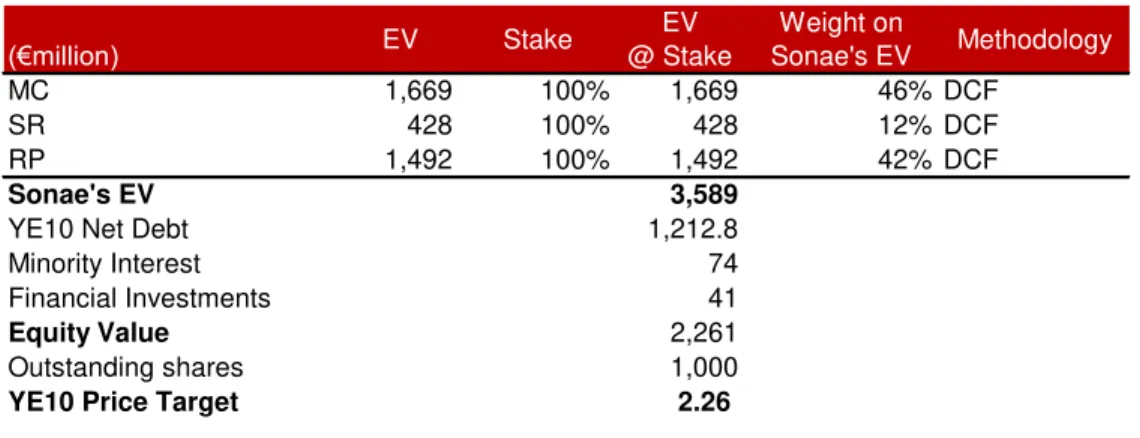Click the (€million) units label
Viewport: 1140px width, 438px height.
click(63, 57)
